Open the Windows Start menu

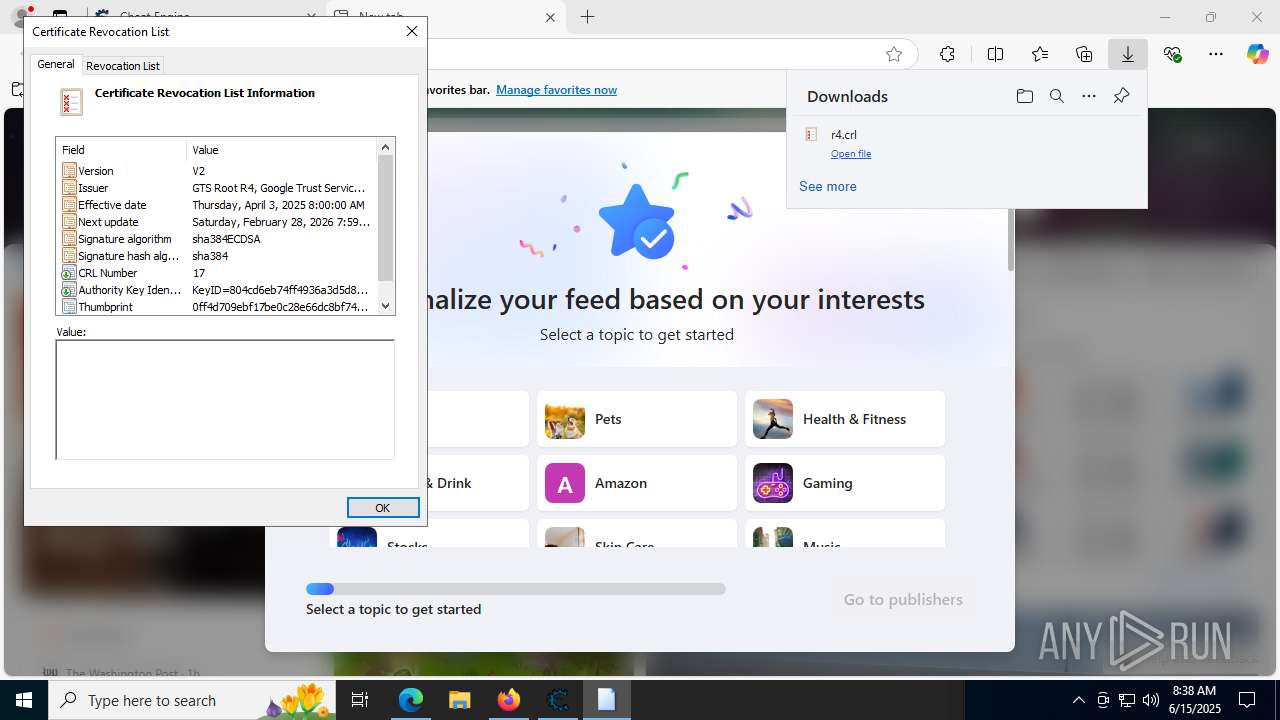[x=24, y=700]
